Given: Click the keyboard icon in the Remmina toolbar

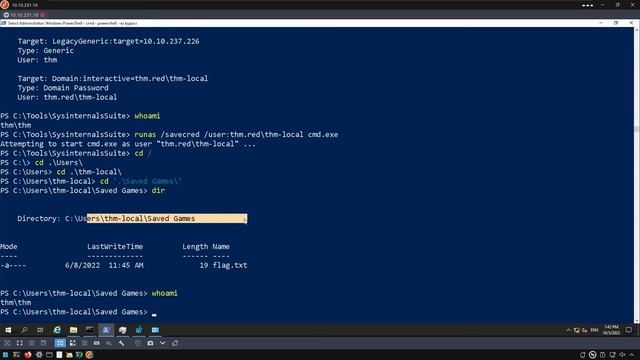Looking at the screenshot, I should tap(97, 343).
